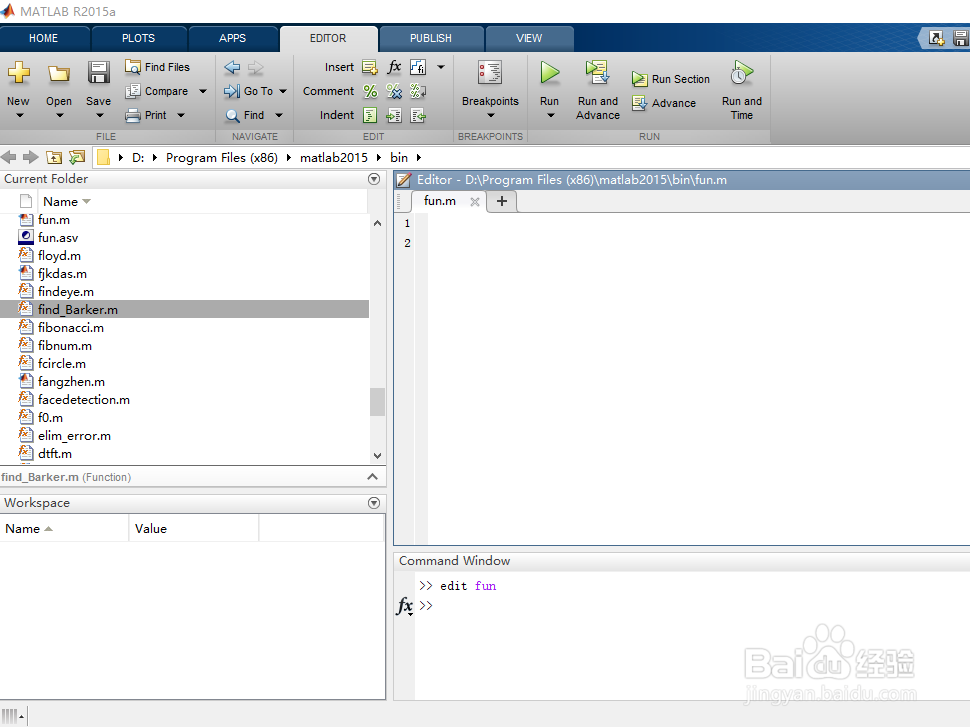Viewport: 970px width, 727px height.
Task: Add a new editor tab with plus
Action: coord(502,201)
